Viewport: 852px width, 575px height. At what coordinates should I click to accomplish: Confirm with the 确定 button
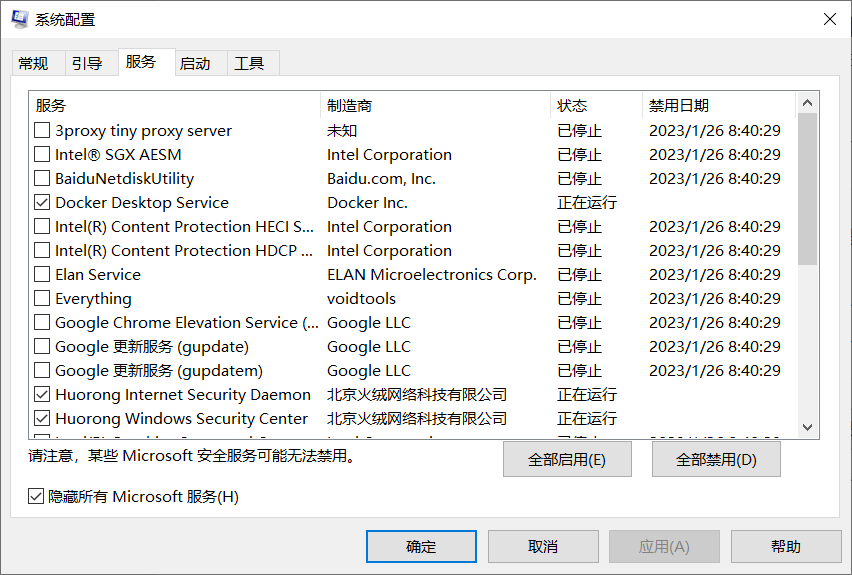421,546
